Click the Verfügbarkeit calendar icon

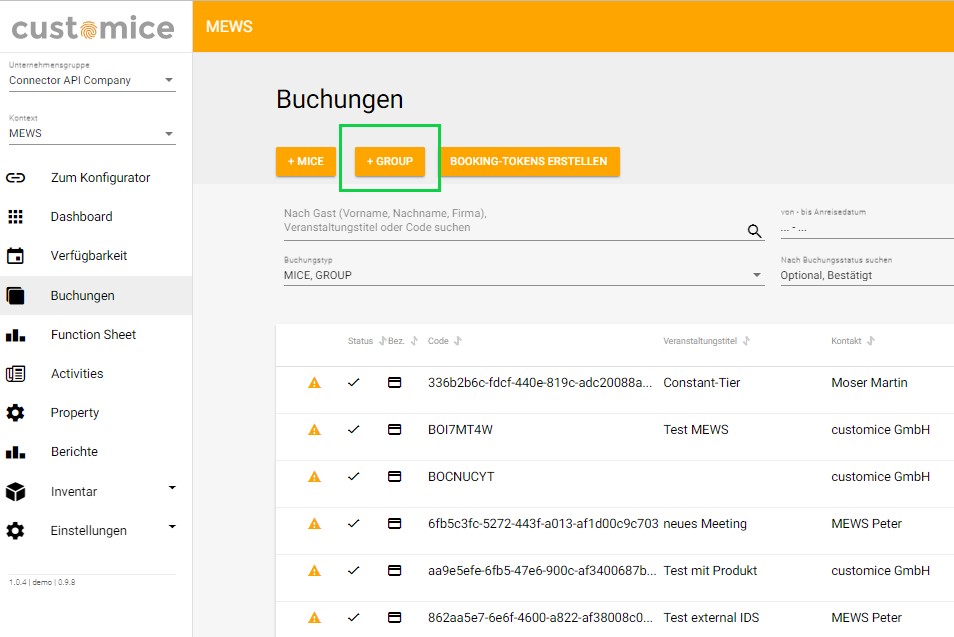[x=15, y=256]
